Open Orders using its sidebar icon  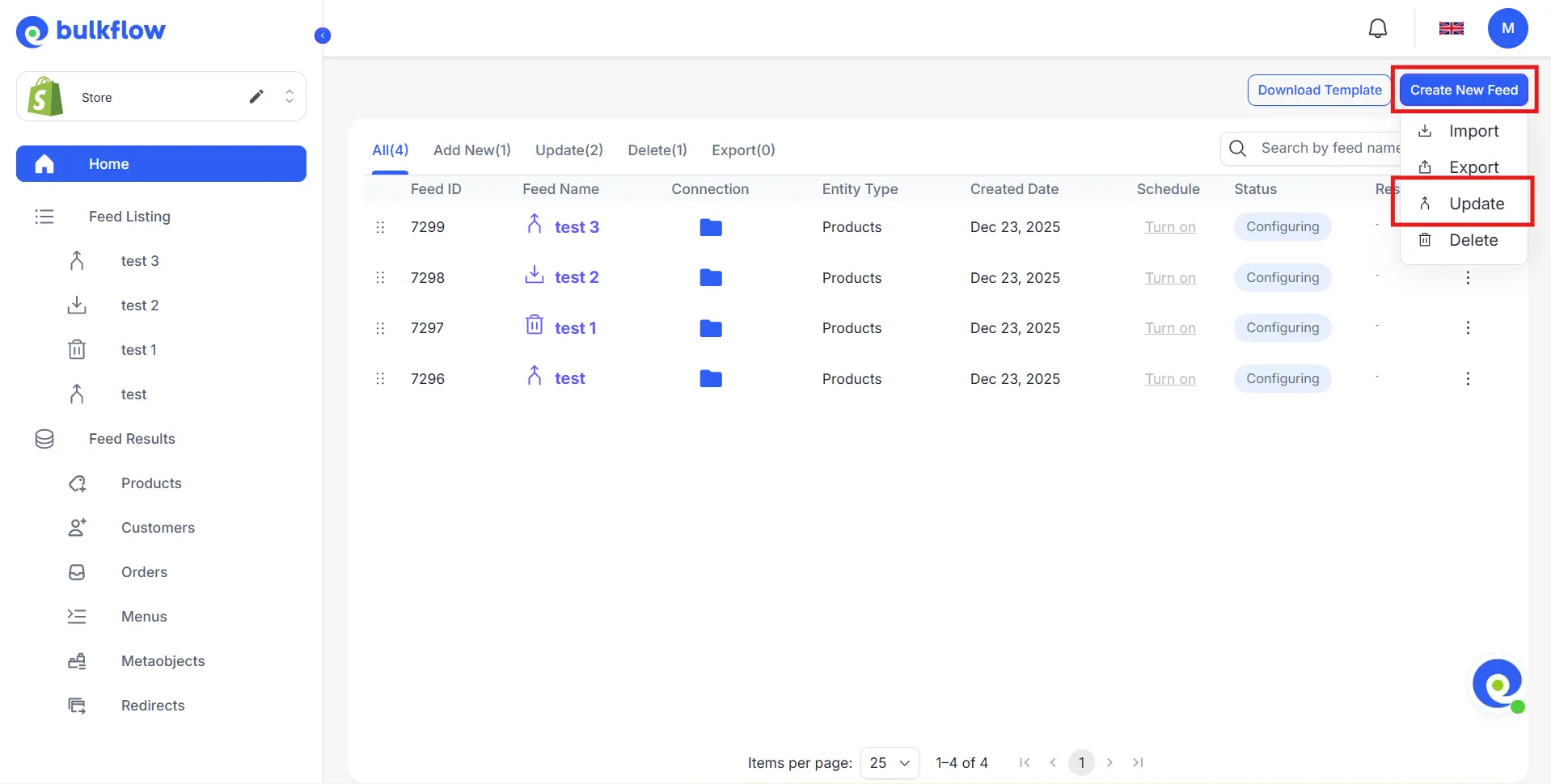76,571
